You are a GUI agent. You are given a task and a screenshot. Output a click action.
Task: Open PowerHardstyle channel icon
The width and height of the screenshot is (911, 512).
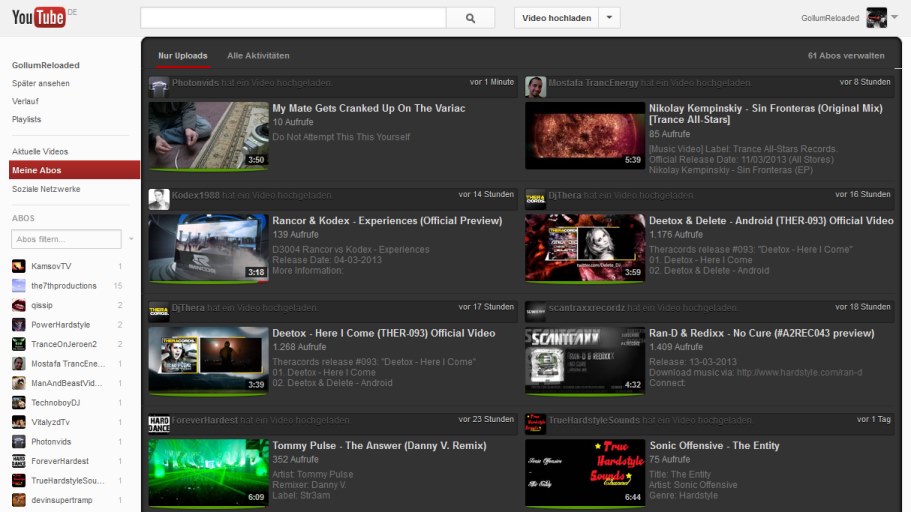tap(19, 324)
